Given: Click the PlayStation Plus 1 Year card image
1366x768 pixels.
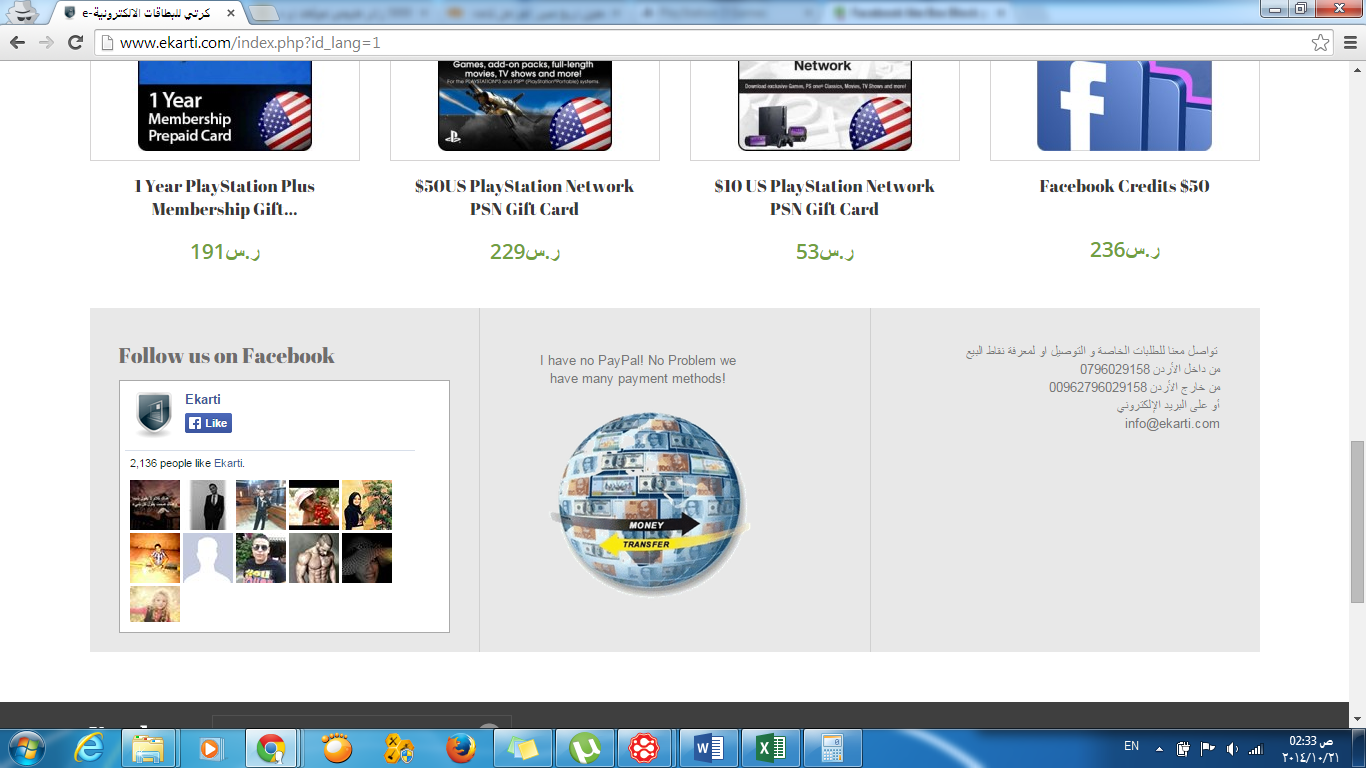Looking at the screenshot, I should click(x=225, y=106).
